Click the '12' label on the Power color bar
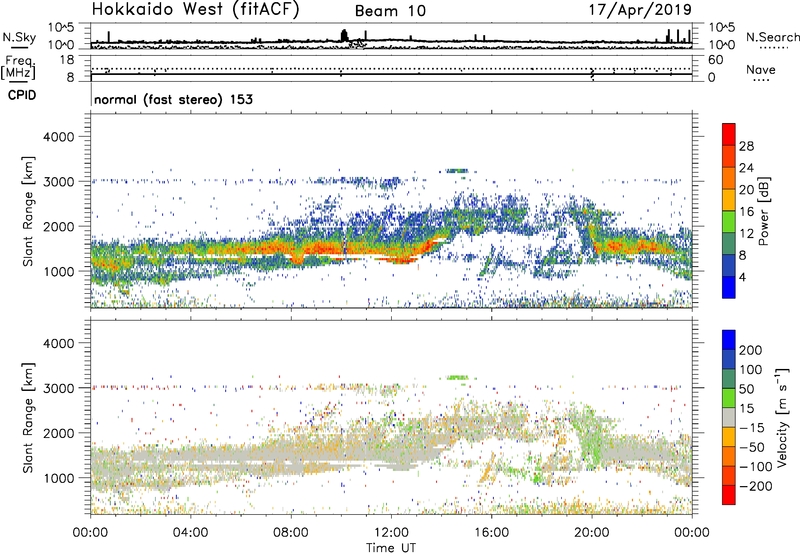800x554 pixels. click(x=746, y=234)
